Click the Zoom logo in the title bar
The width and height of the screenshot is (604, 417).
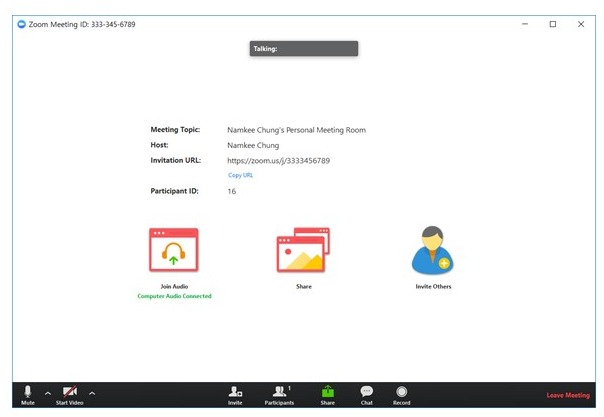point(22,24)
